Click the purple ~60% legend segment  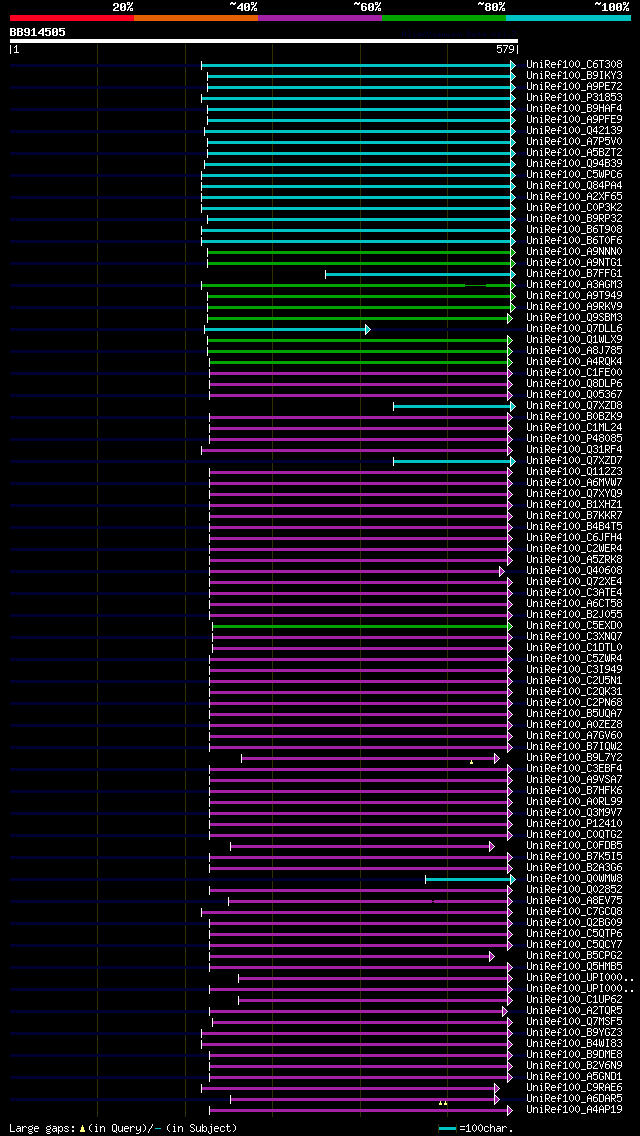tap(320, 17)
